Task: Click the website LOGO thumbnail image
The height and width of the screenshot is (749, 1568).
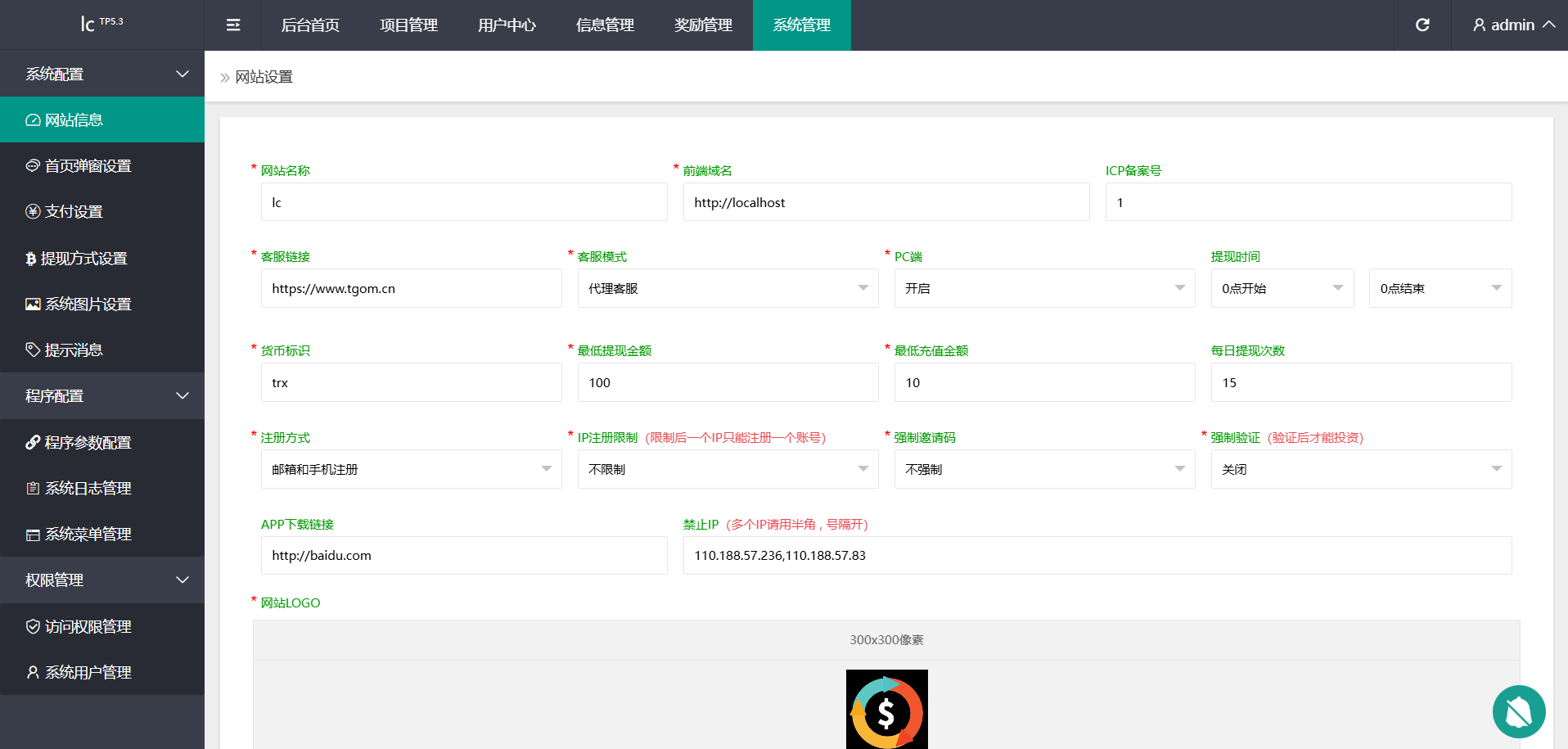Action: tap(886, 709)
